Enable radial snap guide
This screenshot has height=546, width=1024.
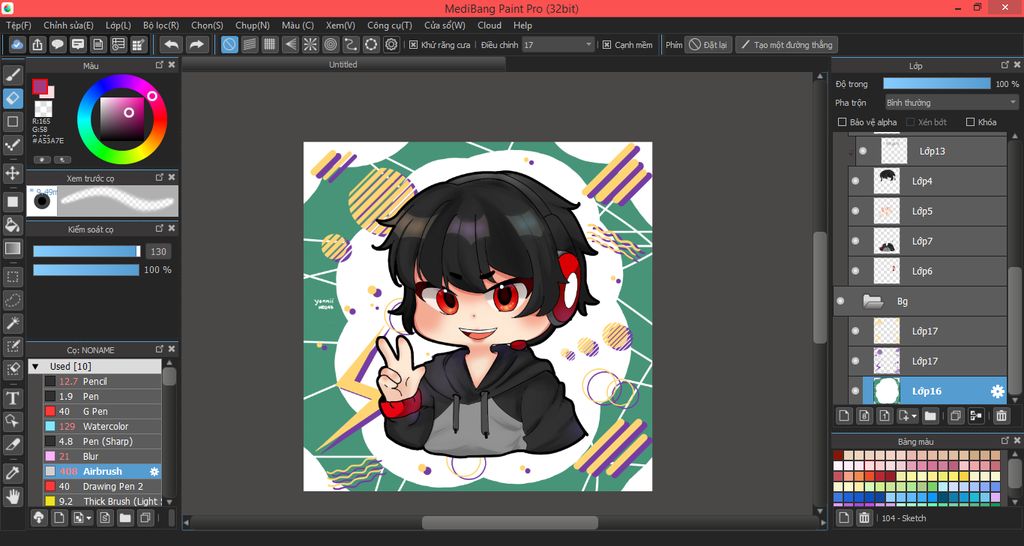click(310, 44)
